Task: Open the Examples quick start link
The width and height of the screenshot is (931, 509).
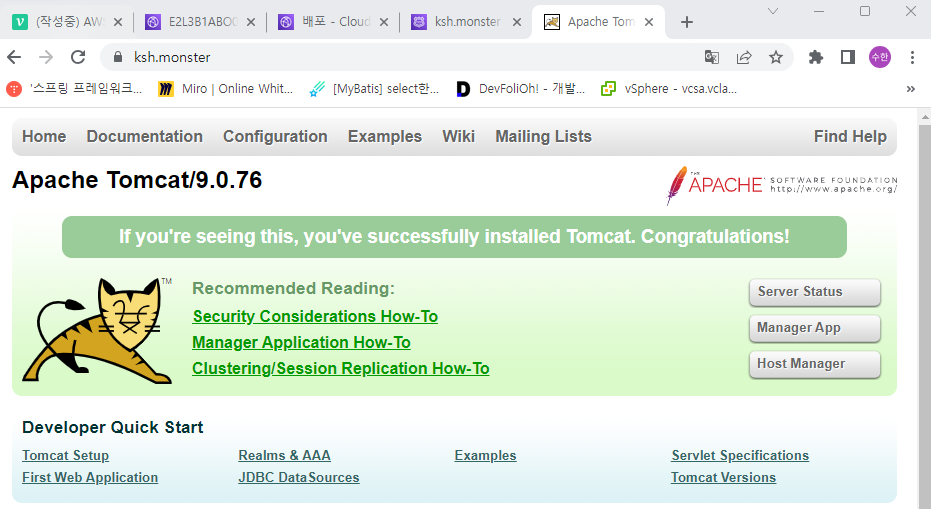Action: 485,456
